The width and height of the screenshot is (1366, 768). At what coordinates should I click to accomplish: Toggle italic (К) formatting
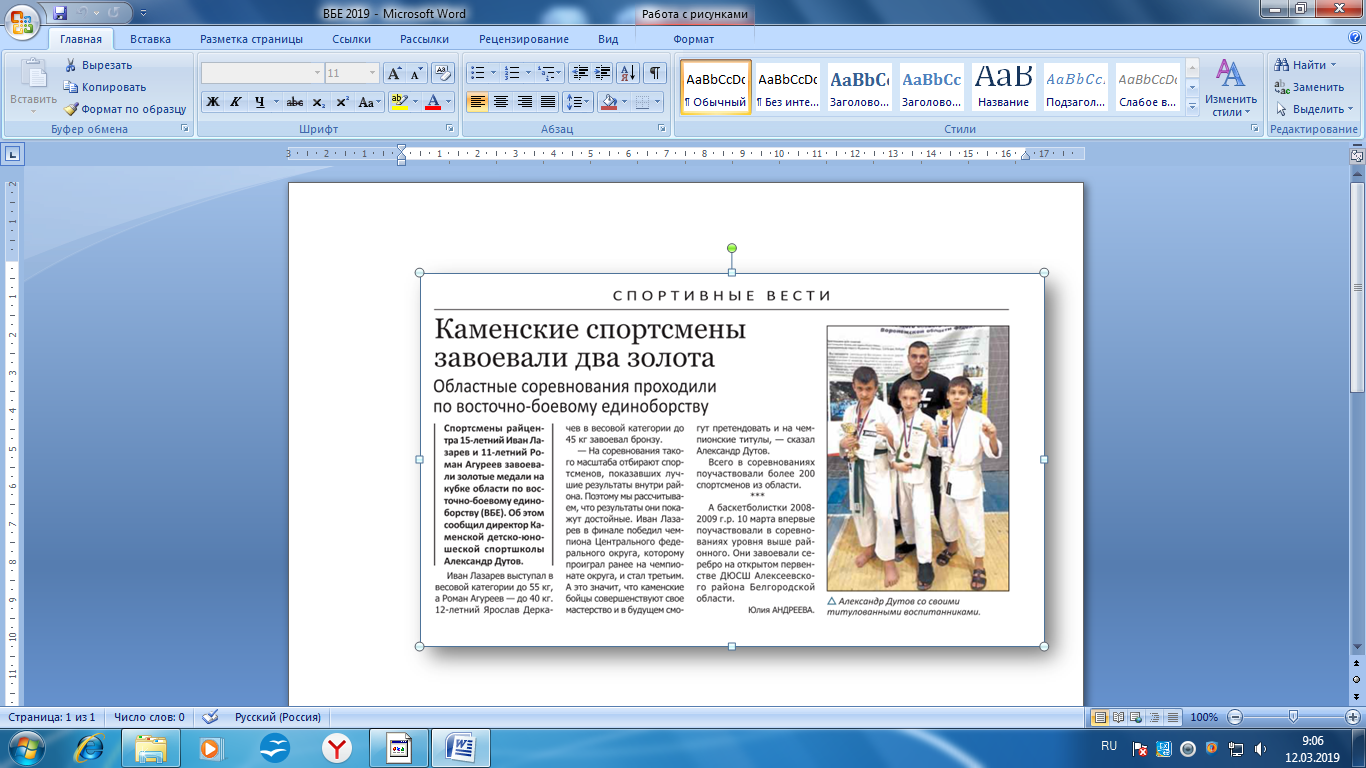(236, 102)
